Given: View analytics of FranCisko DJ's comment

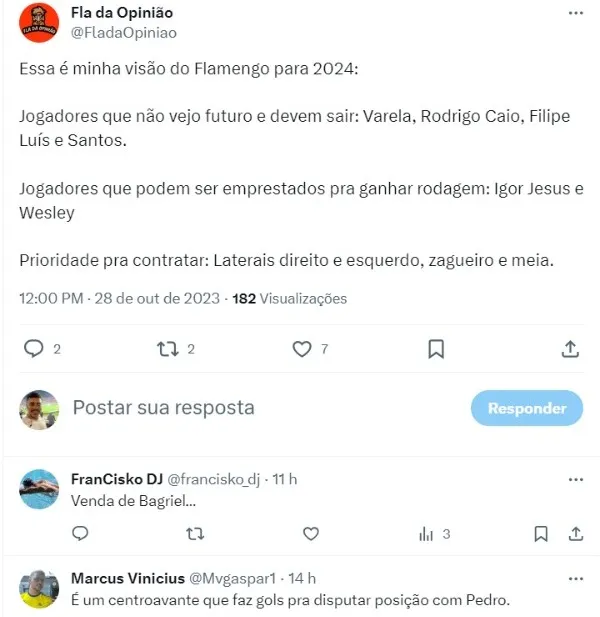Looking at the screenshot, I should click(426, 534).
